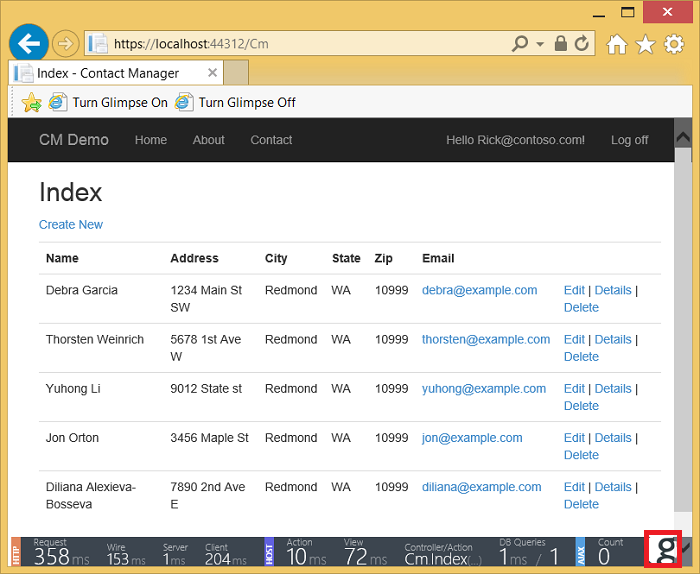Open the About menu item

pos(208,140)
